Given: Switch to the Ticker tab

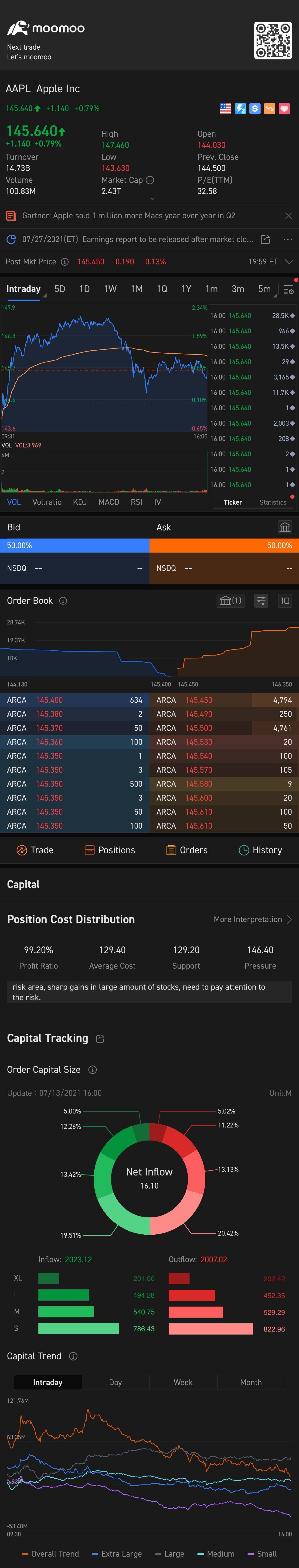Looking at the screenshot, I should [x=233, y=502].
